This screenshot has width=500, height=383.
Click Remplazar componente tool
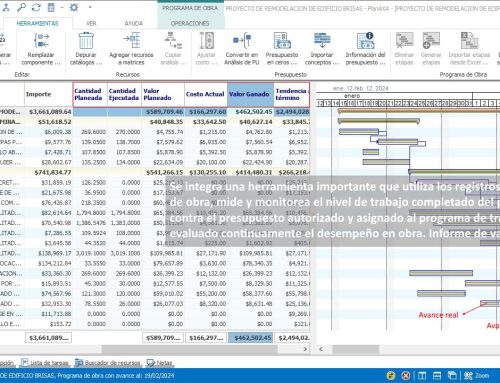coord(41,49)
